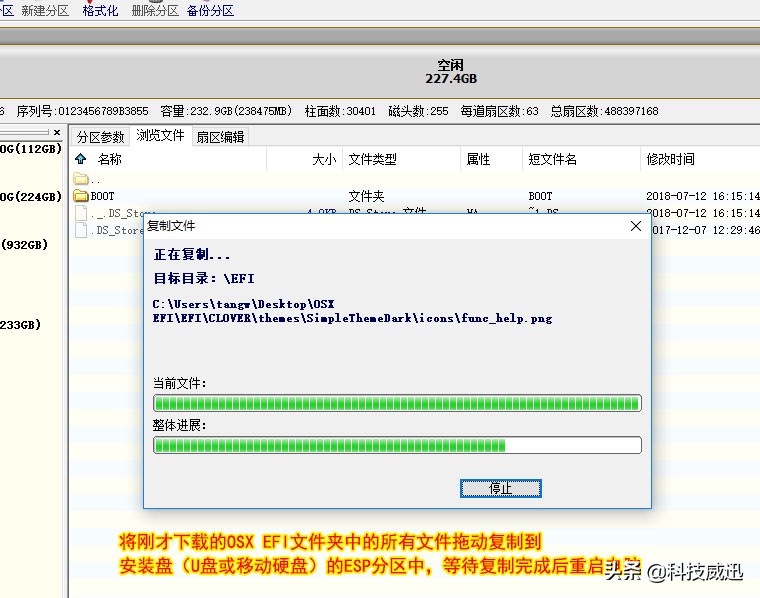Select the (224GB) disk entry in left panel
Screen dimensions: 760x598
[31, 196]
